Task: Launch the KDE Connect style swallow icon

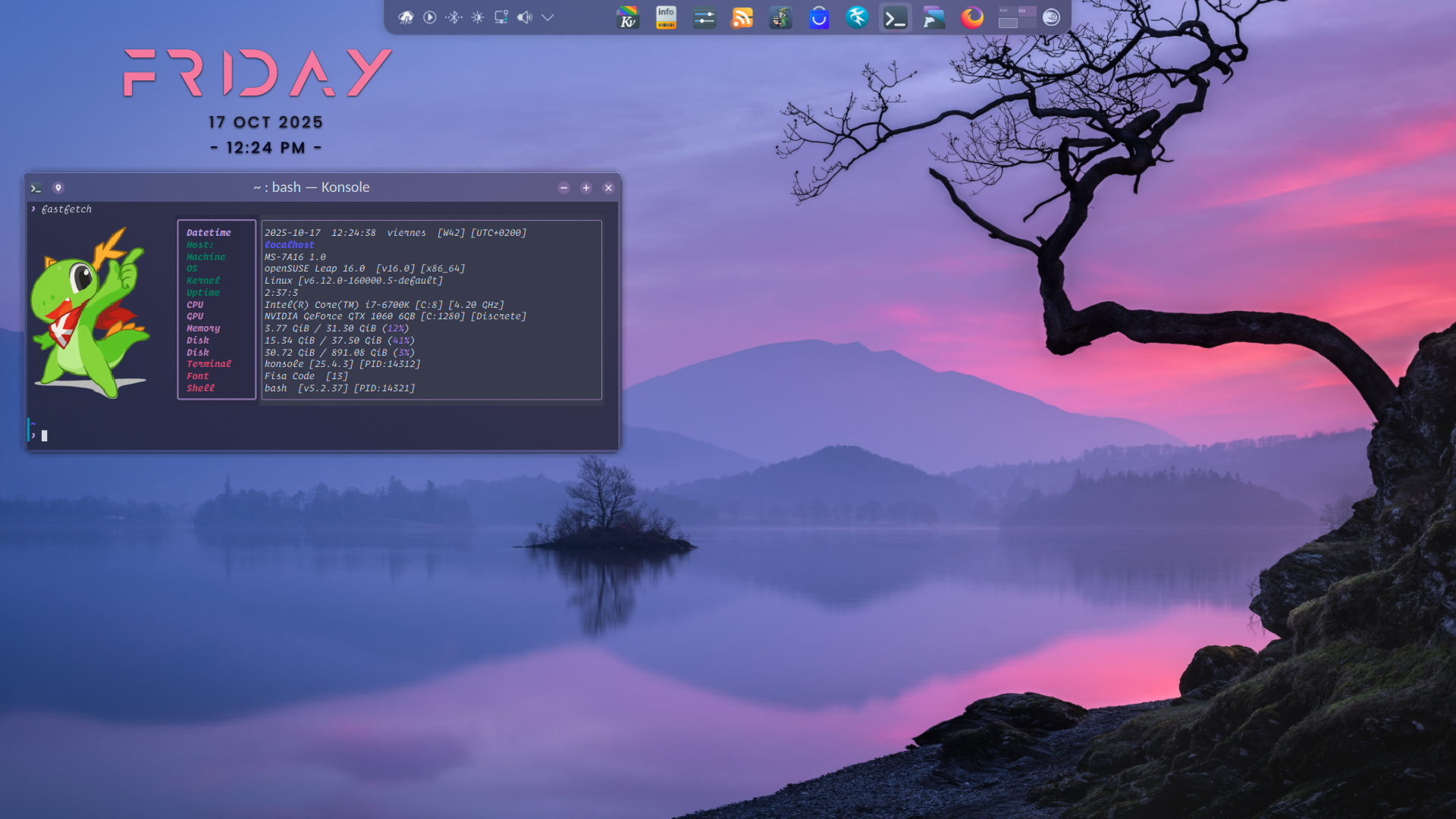Action: click(x=857, y=17)
